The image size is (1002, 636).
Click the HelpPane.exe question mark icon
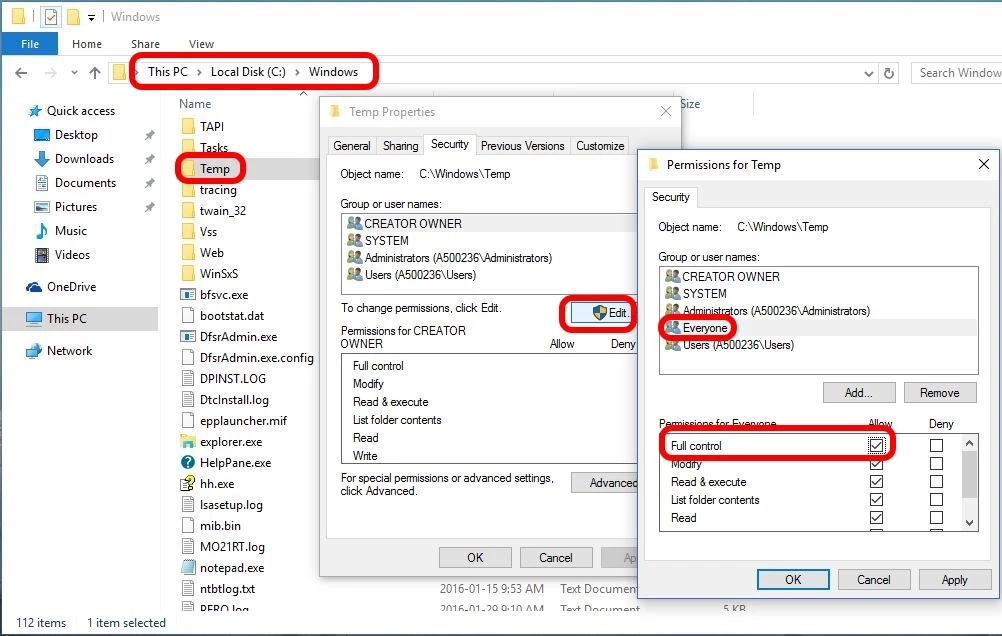[188, 462]
